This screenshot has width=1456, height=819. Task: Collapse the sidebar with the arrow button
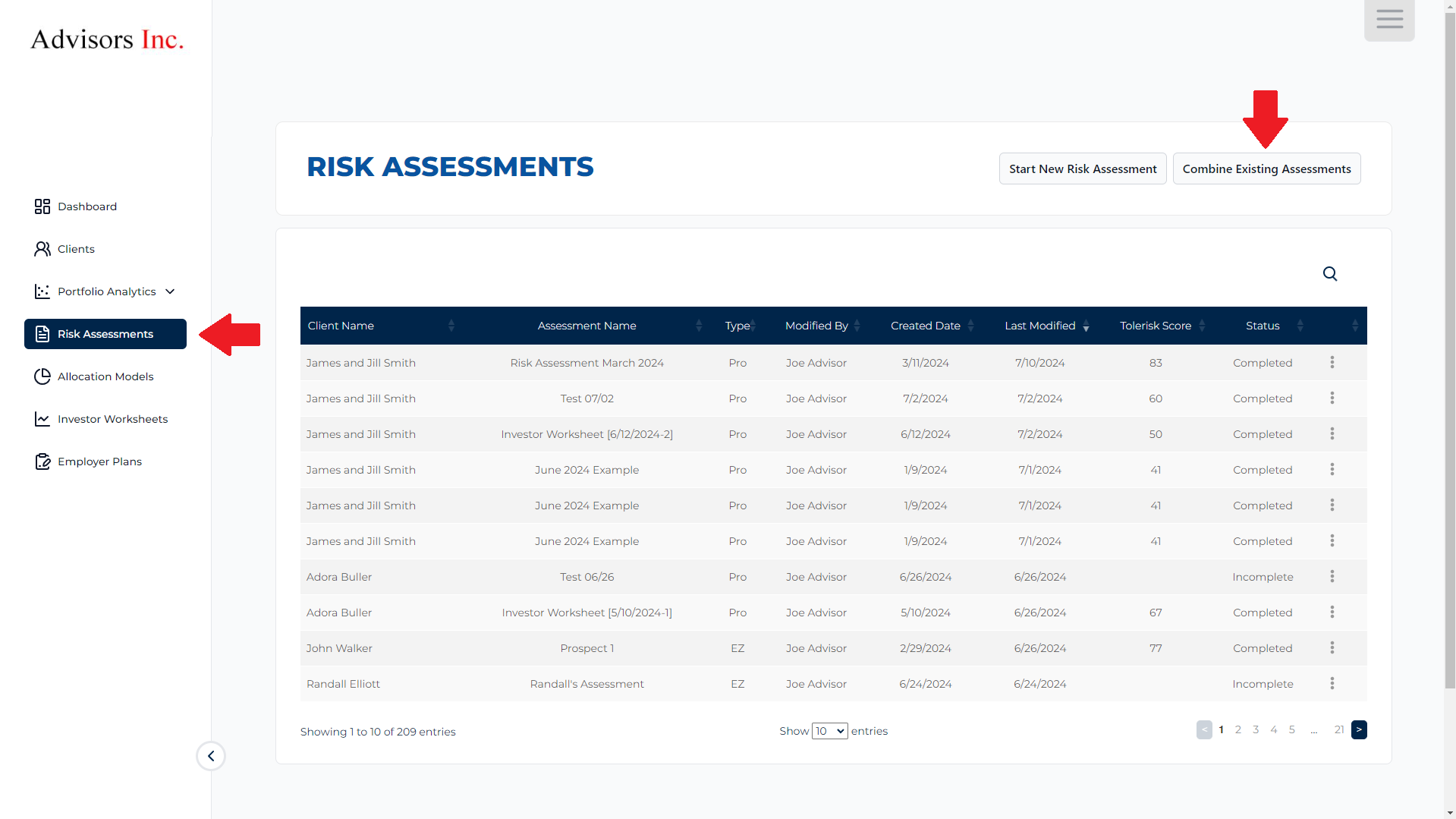click(x=211, y=756)
